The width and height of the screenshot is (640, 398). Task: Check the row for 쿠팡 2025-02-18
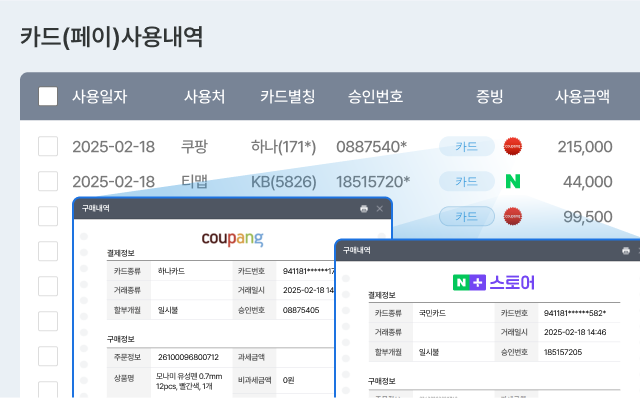[48, 146]
